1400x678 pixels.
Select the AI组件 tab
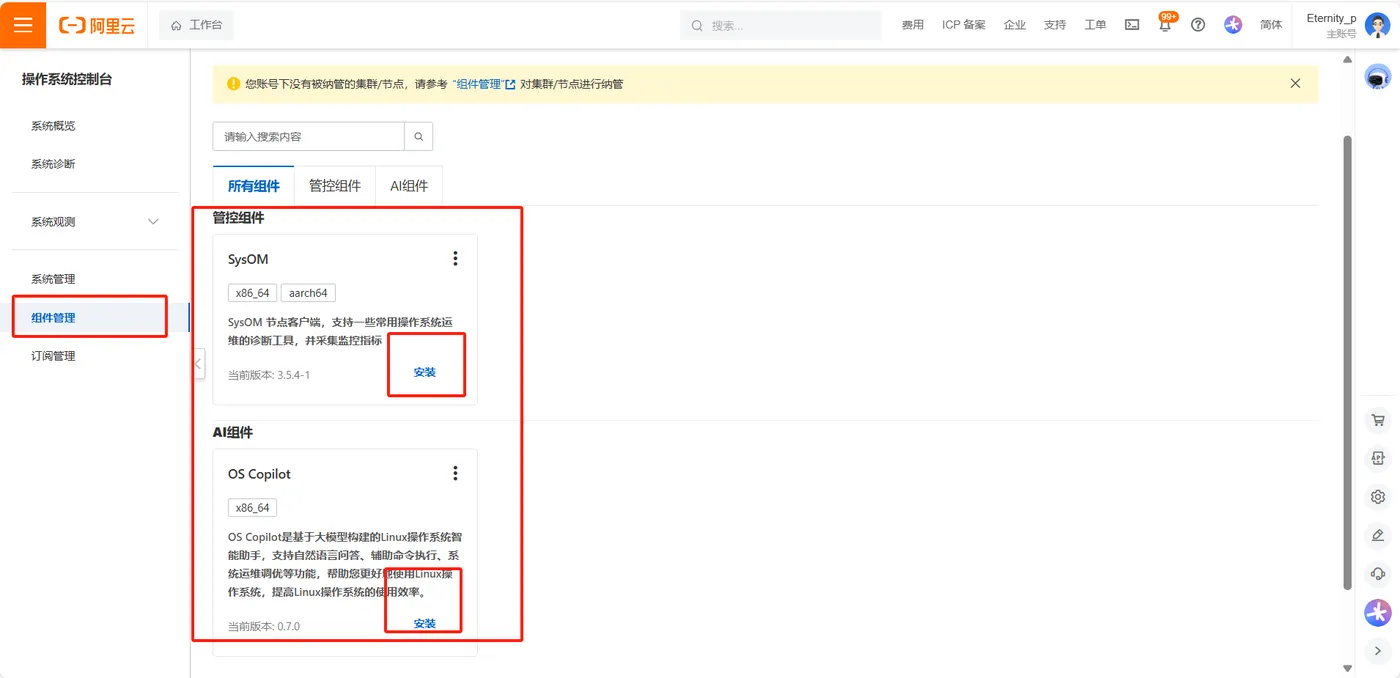409,186
